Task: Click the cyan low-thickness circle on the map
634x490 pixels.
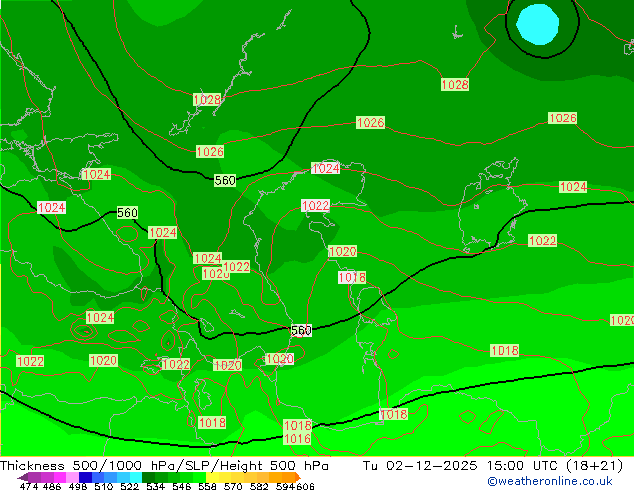Action: 537,24
